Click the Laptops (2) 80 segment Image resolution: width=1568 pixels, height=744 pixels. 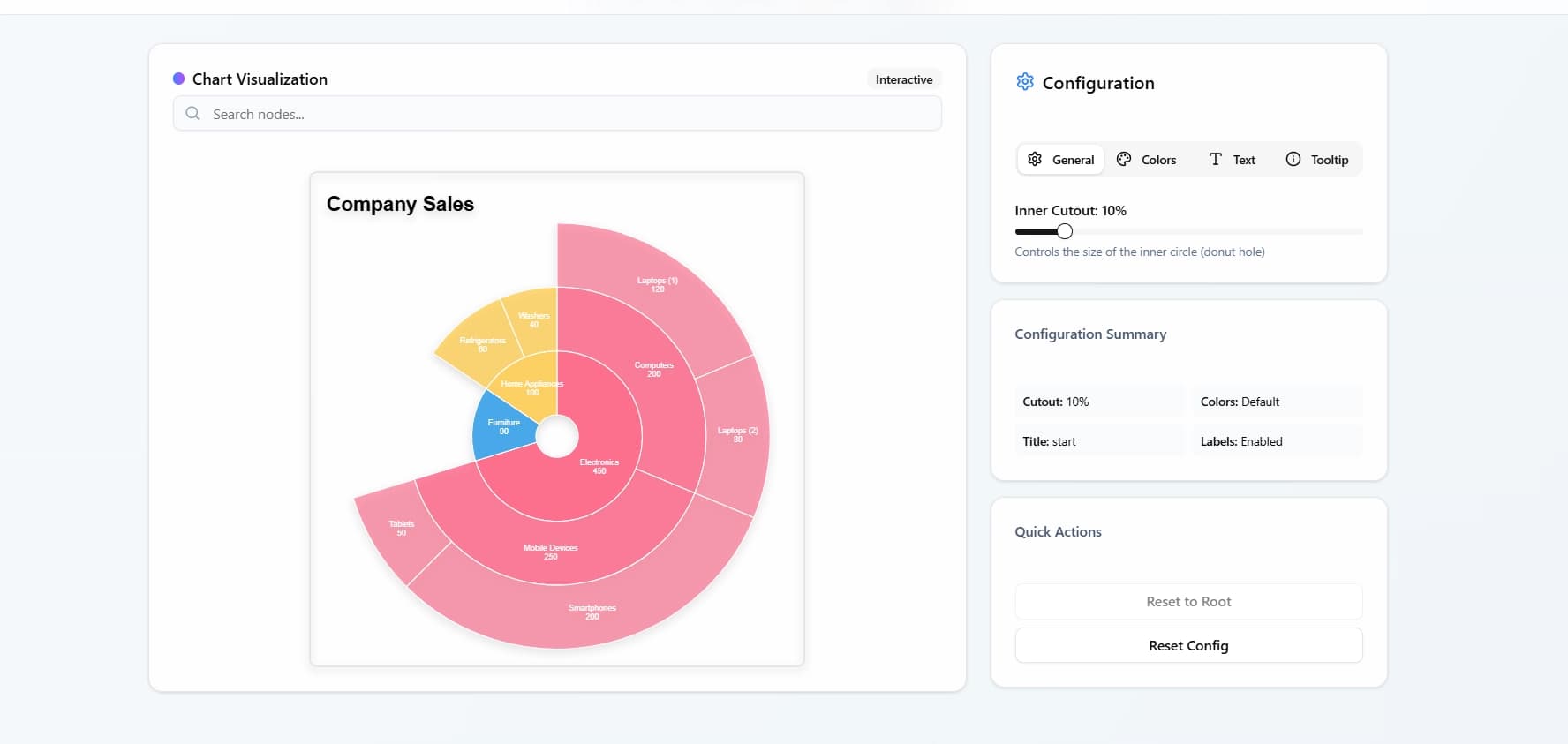[x=737, y=434]
